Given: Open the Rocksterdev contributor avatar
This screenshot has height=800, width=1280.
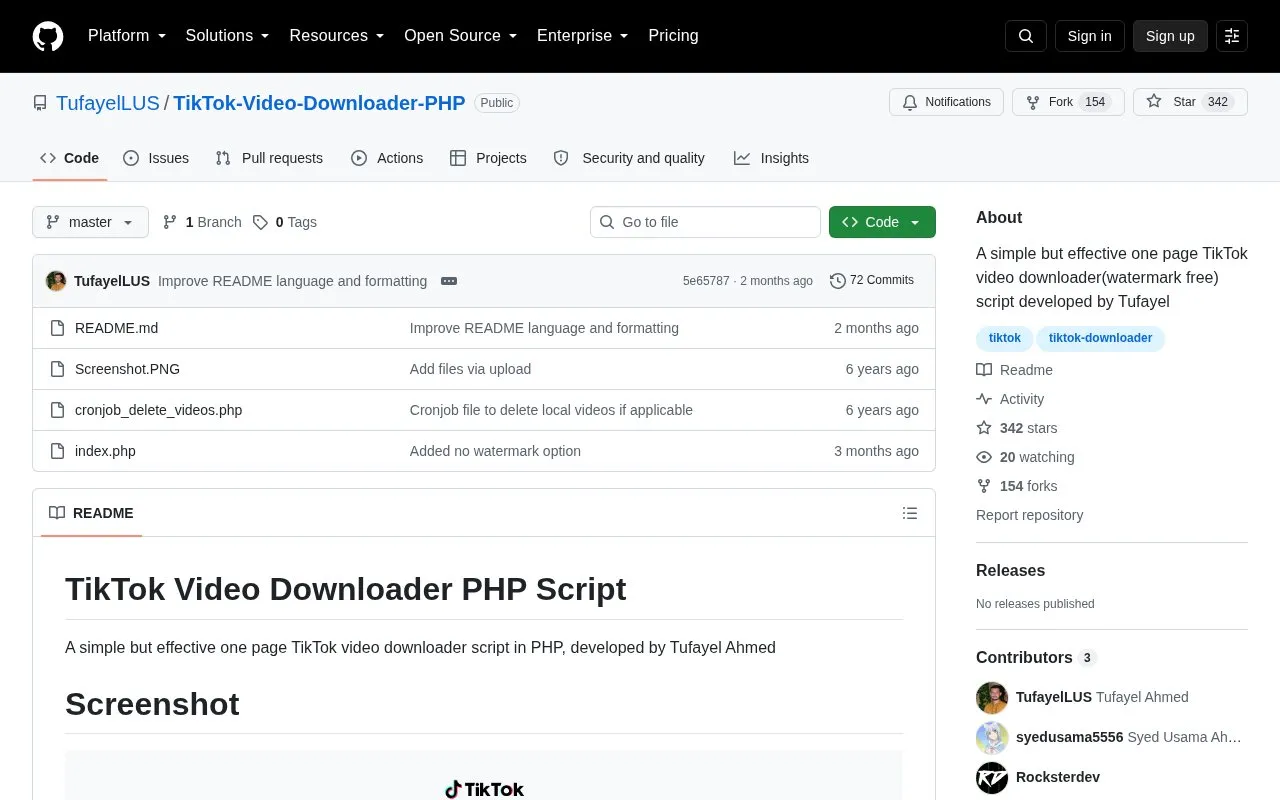Looking at the screenshot, I should [992, 777].
